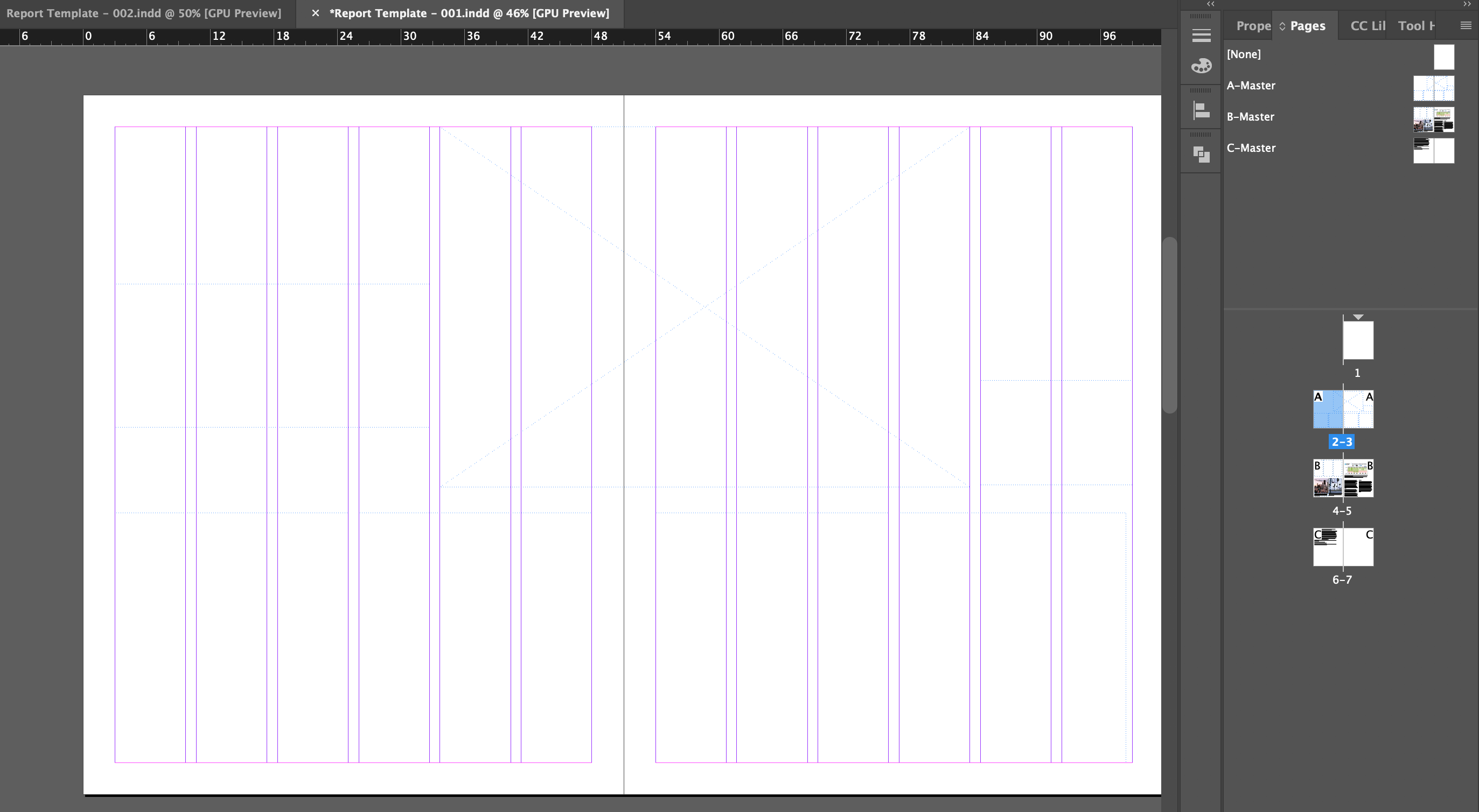Open the Properties tab

click(1254, 25)
